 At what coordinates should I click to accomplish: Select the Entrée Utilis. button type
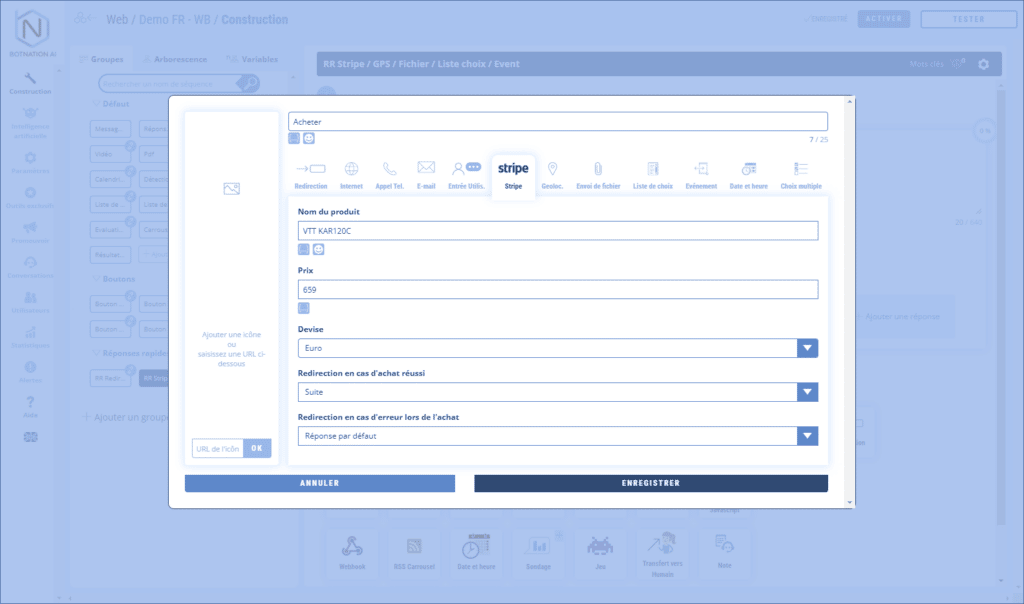pyautogui.click(x=465, y=174)
